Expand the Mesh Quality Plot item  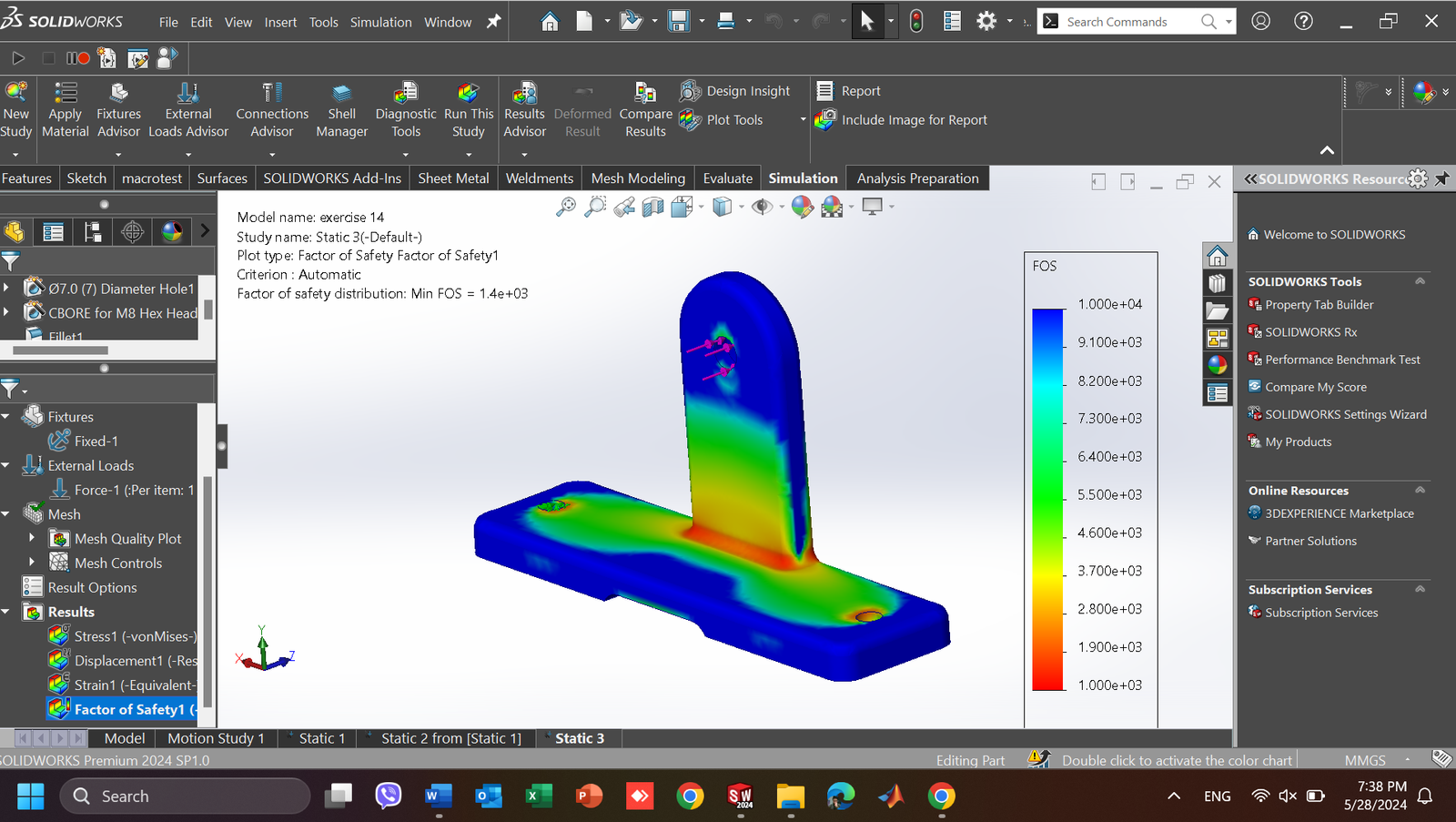pyautogui.click(x=32, y=538)
